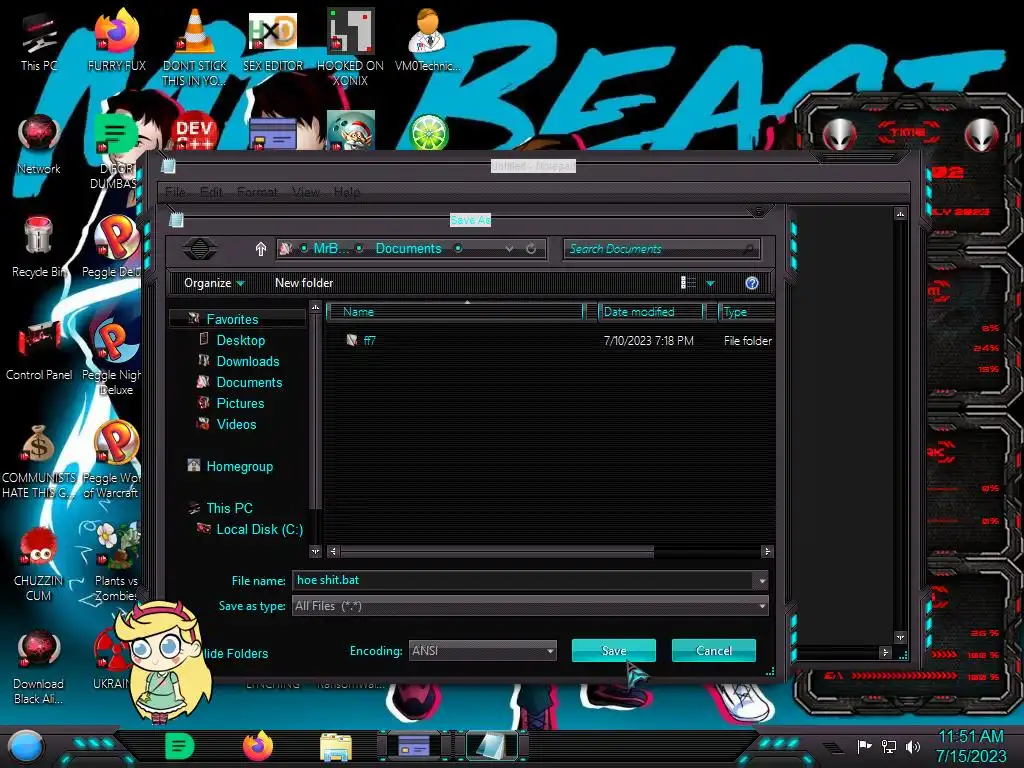The width and height of the screenshot is (1024, 768).
Task: Click the back/forward navigation emblem
Action: [200, 249]
